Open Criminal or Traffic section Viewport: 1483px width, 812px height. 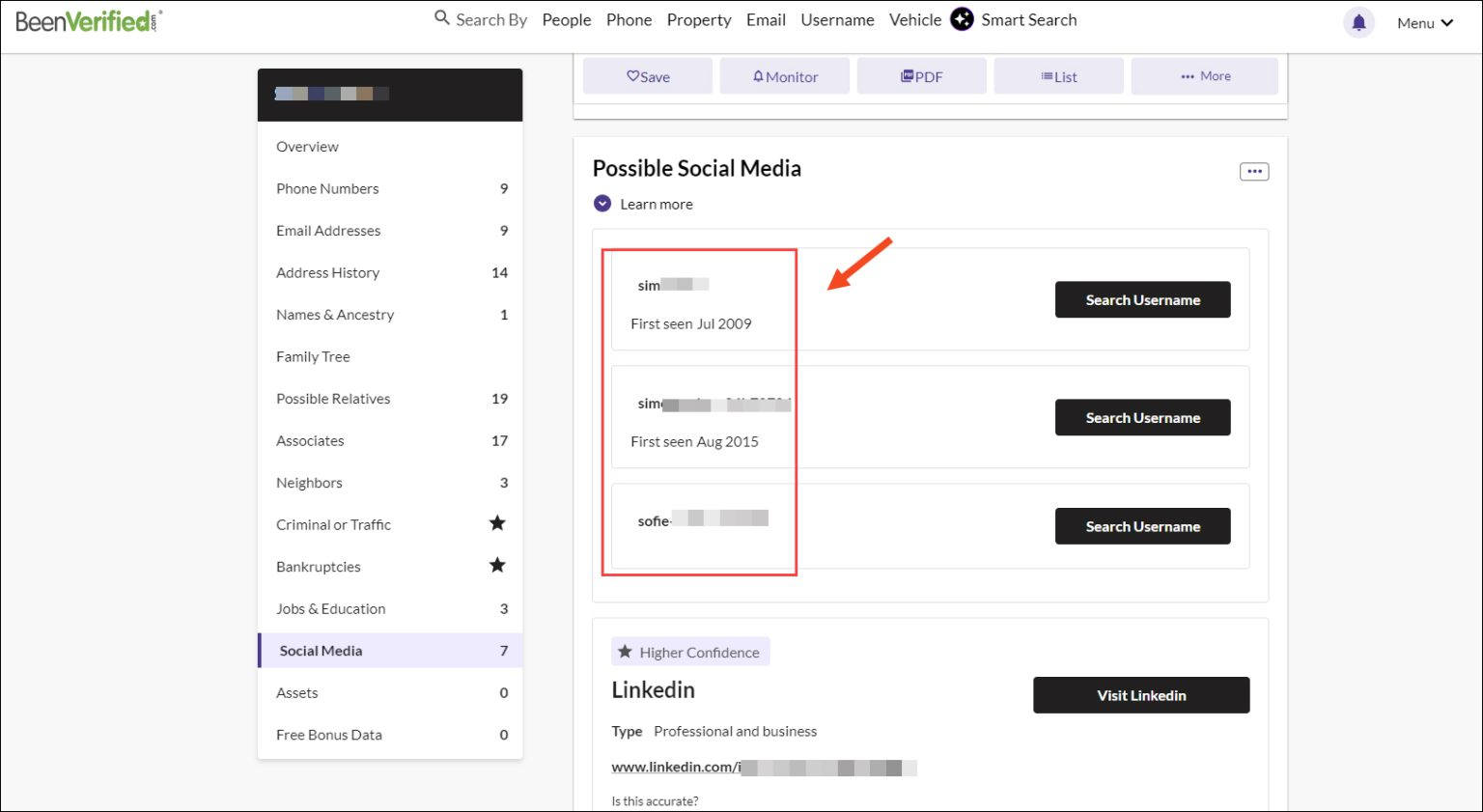click(x=390, y=524)
